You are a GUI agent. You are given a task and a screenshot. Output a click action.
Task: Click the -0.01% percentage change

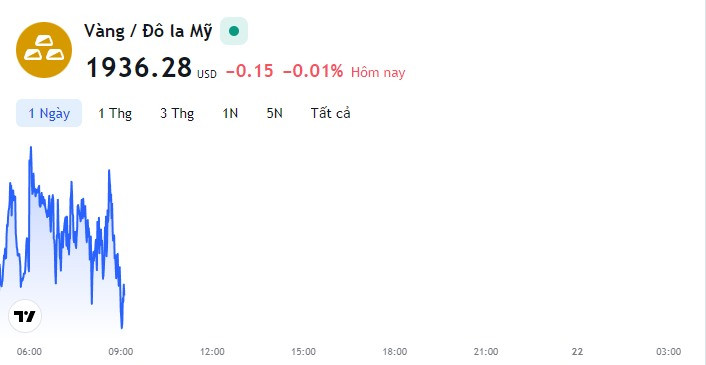point(313,71)
